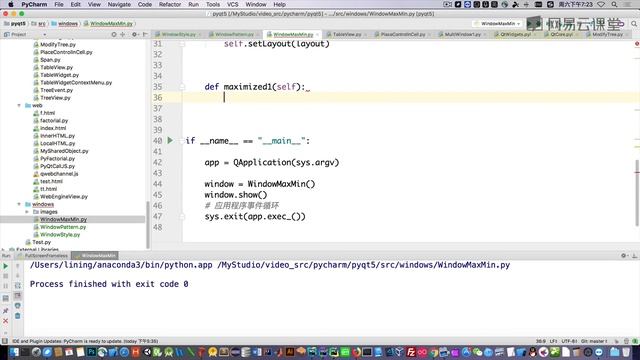Toggle fold marker beside line 40 if statement
The image size is (640, 360).
pos(182,141)
